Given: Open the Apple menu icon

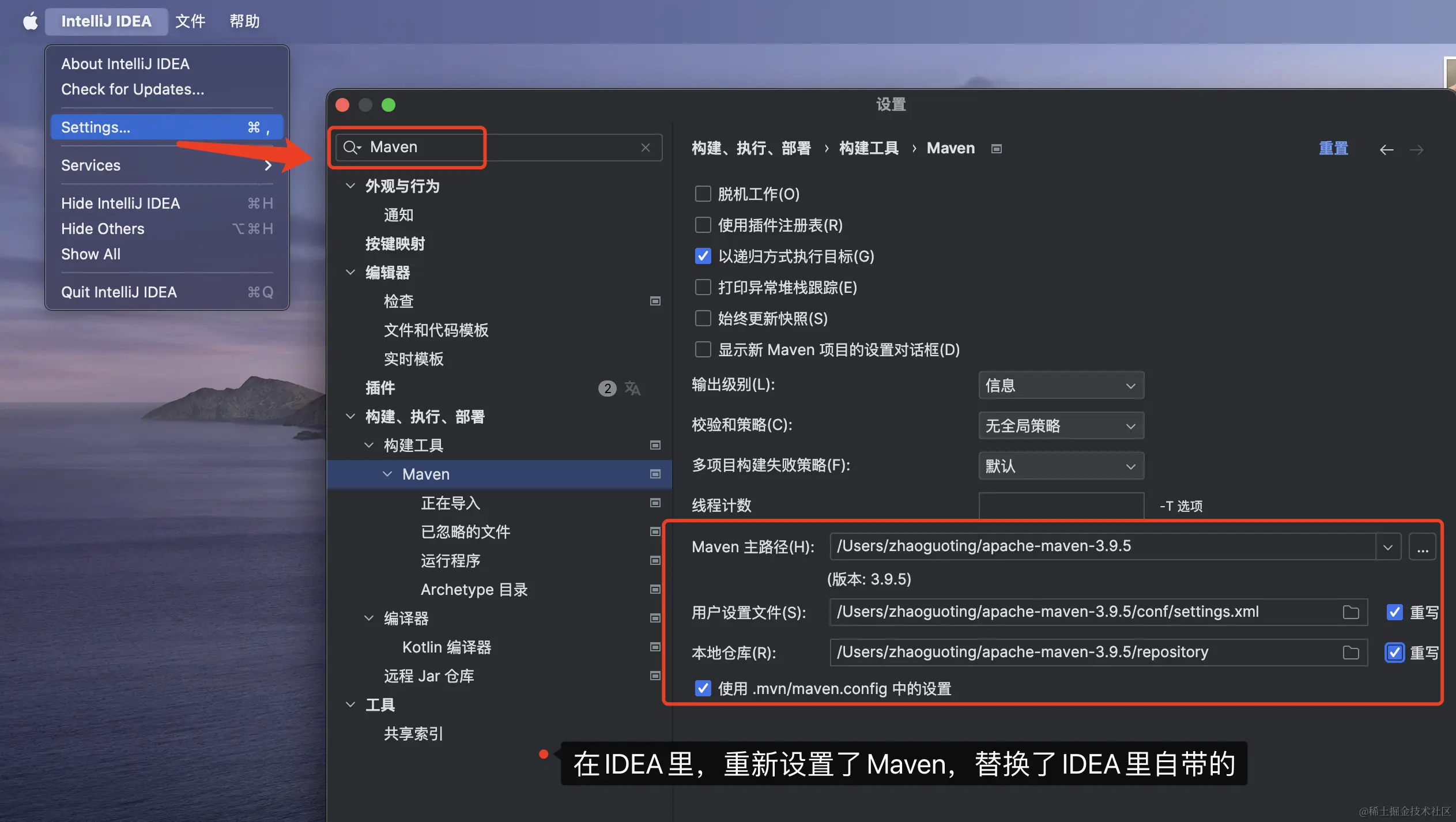Looking at the screenshot, I should pyautogui.click(x=30, y=21).
